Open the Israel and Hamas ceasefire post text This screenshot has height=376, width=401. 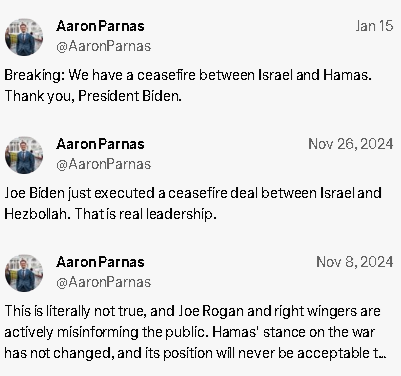188,85
